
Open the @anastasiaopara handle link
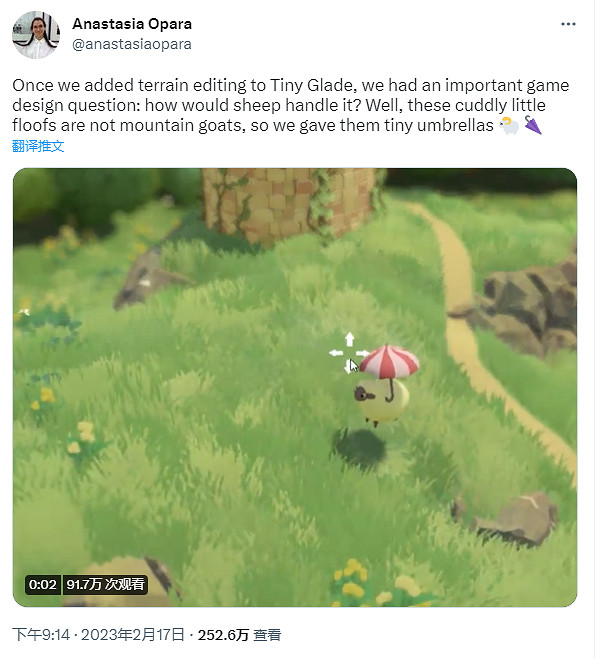coord(132,44)
